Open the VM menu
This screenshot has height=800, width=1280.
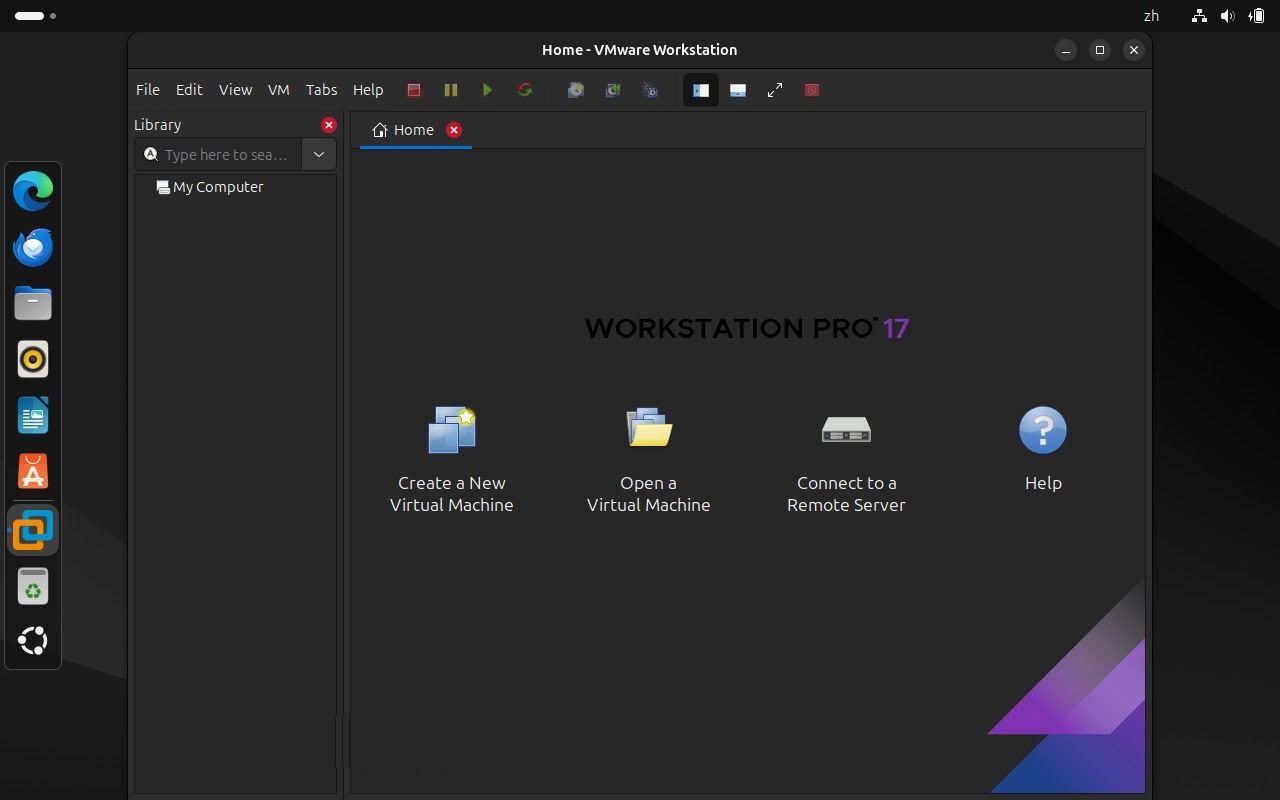pyautogui.click(x=279, y=90)
